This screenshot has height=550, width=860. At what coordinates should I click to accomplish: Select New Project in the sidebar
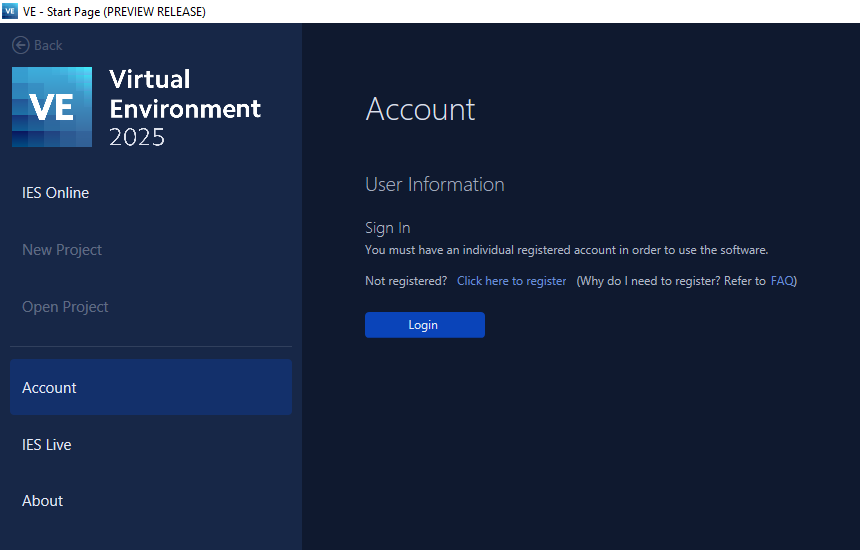pos(62,250)
